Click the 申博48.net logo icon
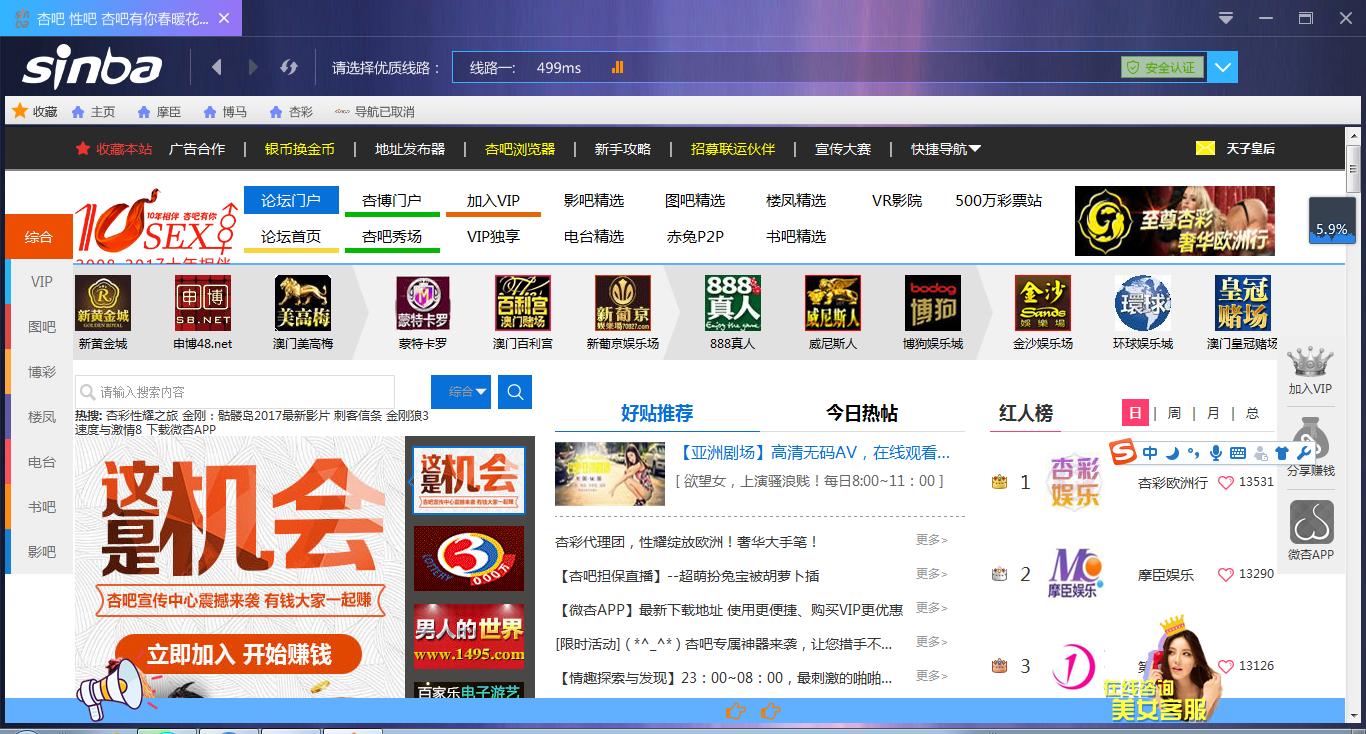 tap(203, 303)
